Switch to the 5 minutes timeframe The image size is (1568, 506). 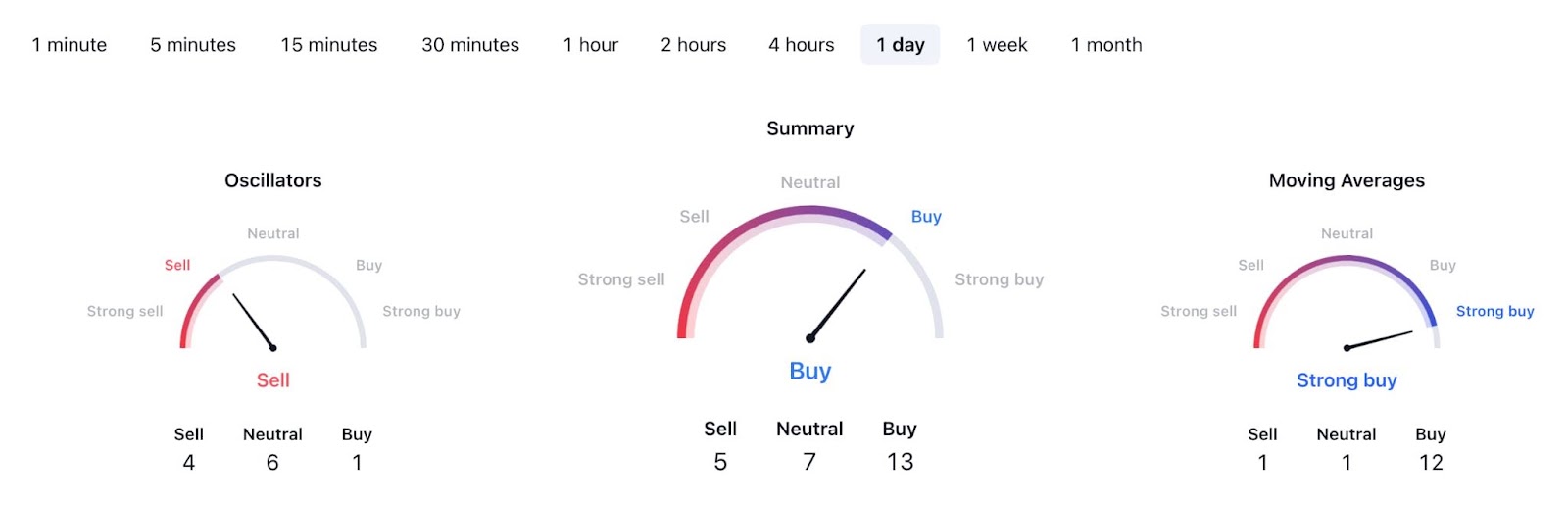pos(193,45)
